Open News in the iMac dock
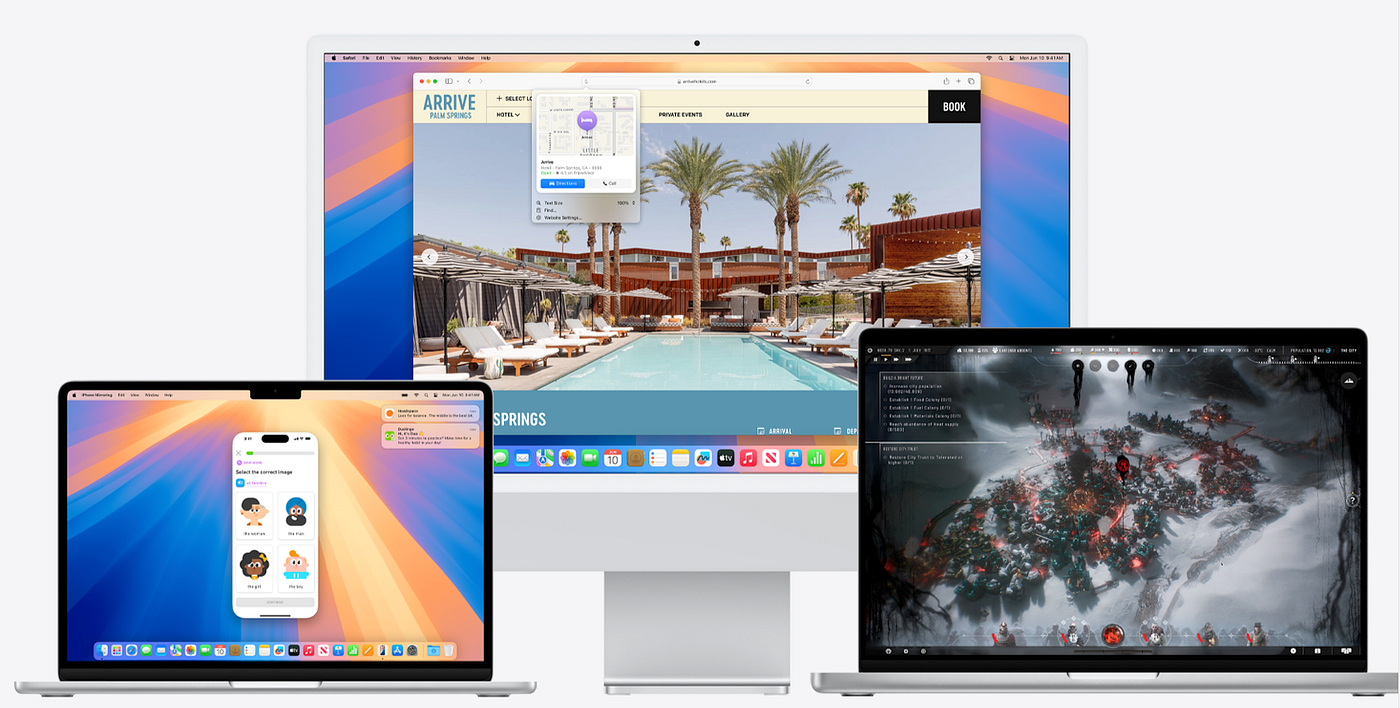Screen dimensions: 1400x708 click(771, 458)
